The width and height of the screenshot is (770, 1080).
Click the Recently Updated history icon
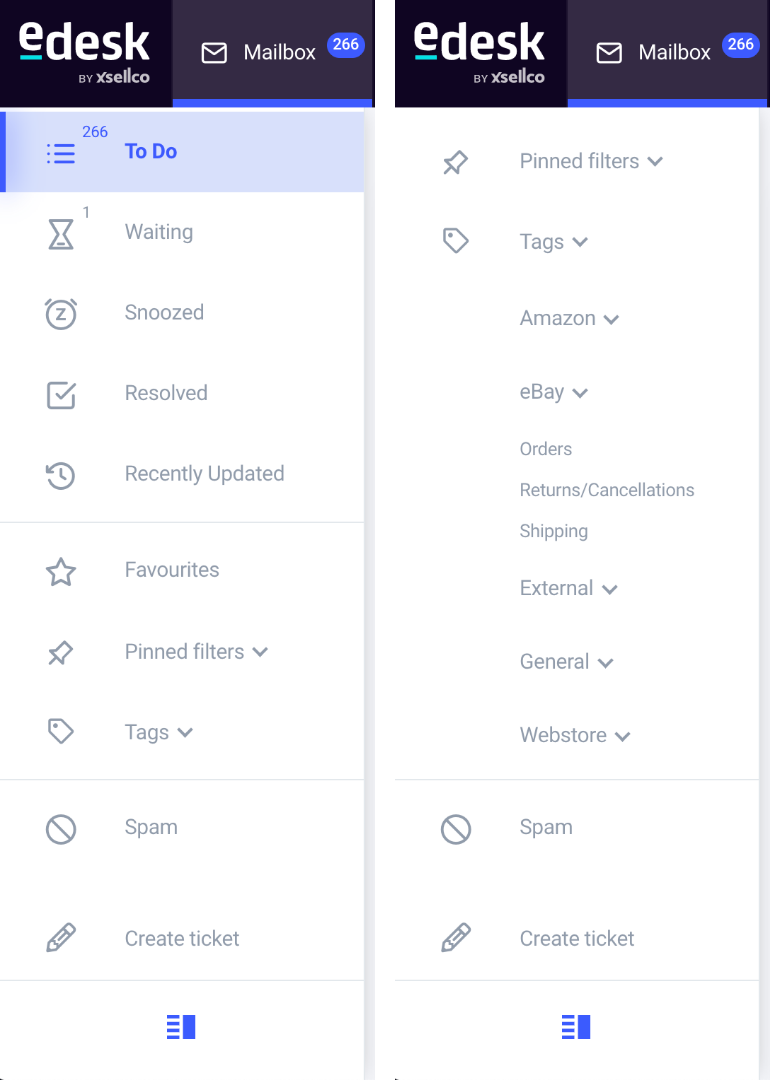(x=61, y=475)
